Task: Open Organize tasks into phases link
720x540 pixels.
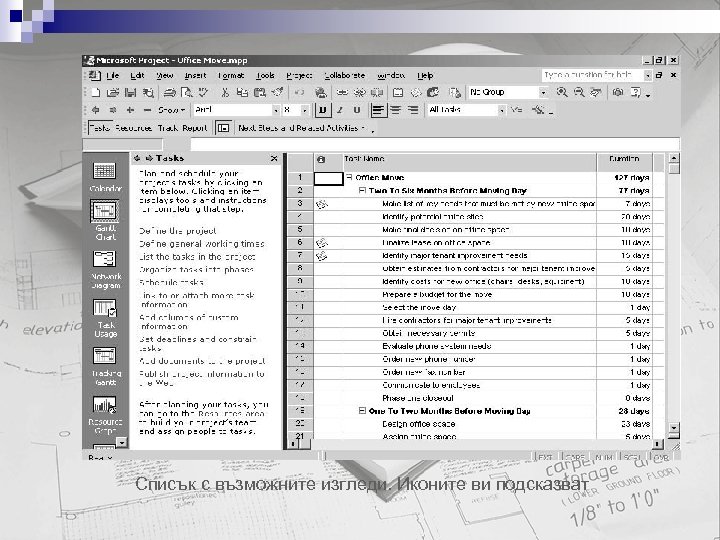Action: point(197,270)
